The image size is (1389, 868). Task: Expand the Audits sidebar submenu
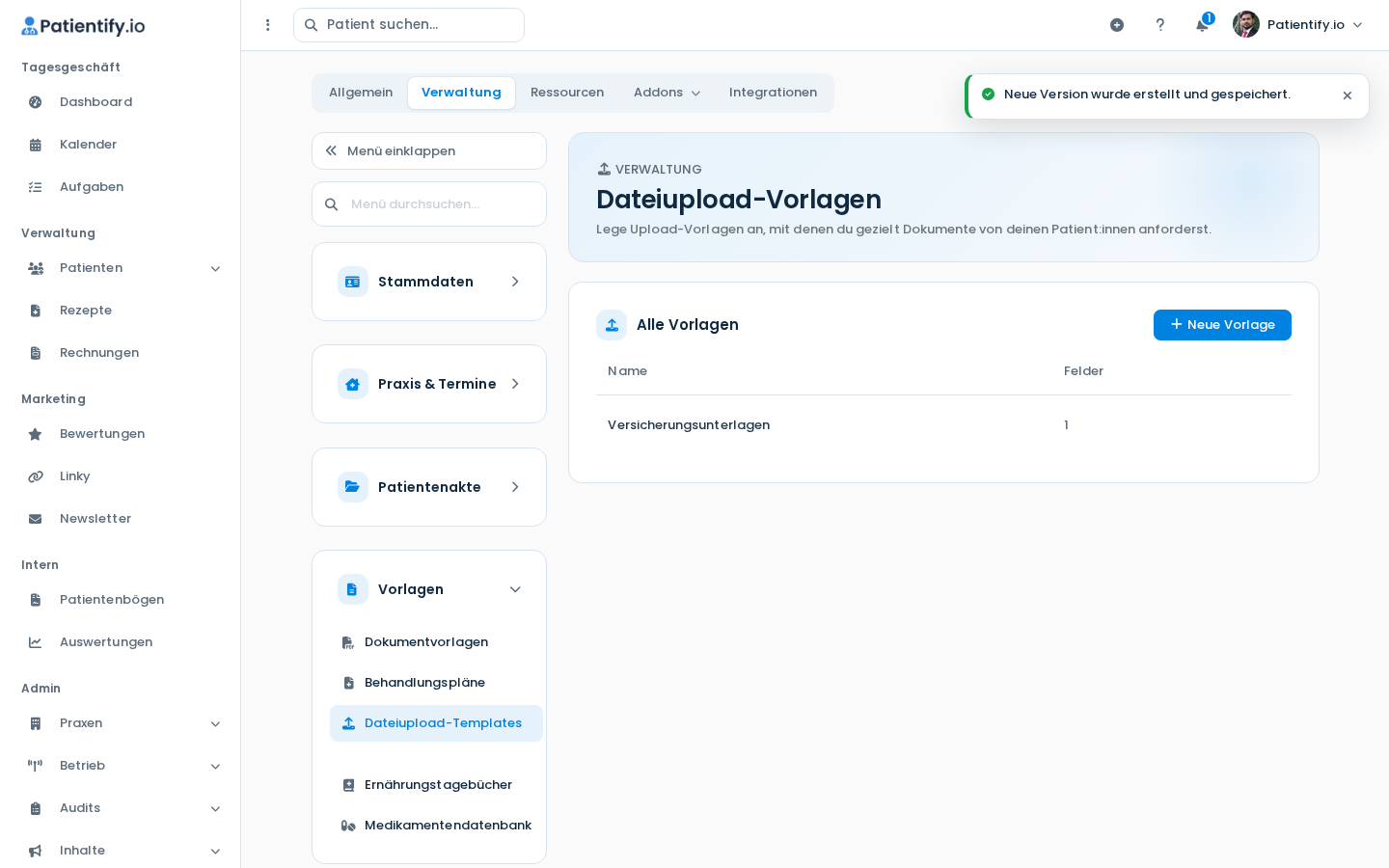pyautogui.click(x=215, y=809)
